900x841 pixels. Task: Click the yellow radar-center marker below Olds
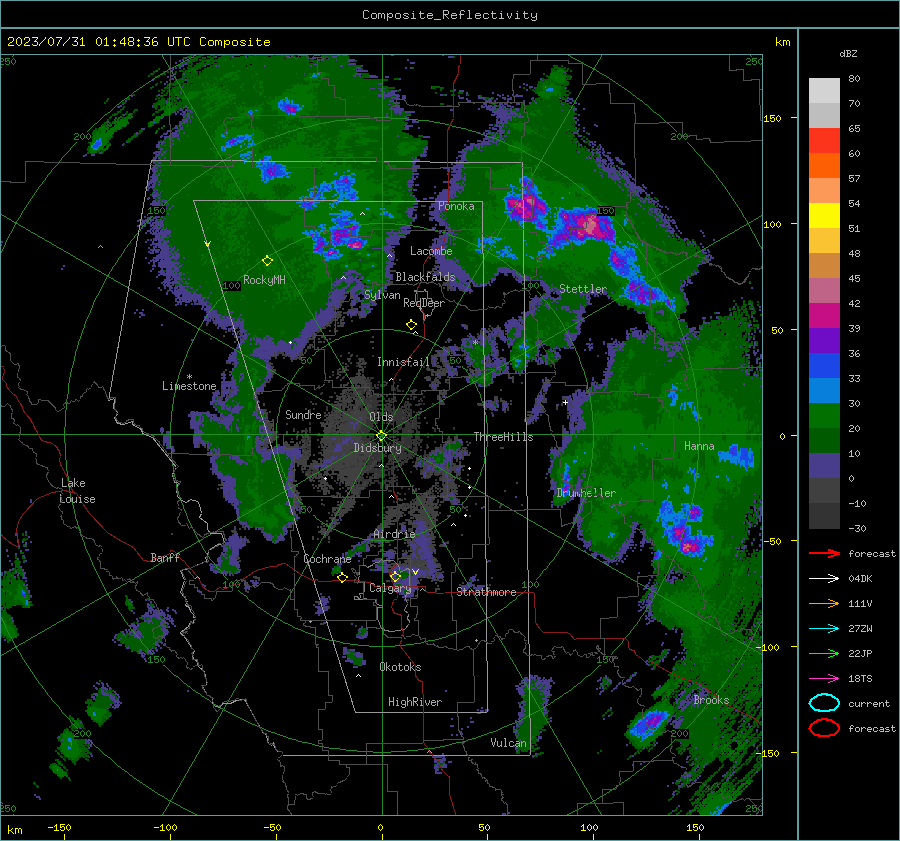381,436
